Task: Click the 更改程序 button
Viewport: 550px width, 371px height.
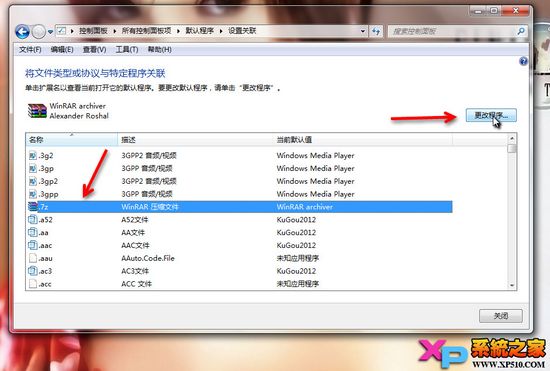Action: point(491,115)
